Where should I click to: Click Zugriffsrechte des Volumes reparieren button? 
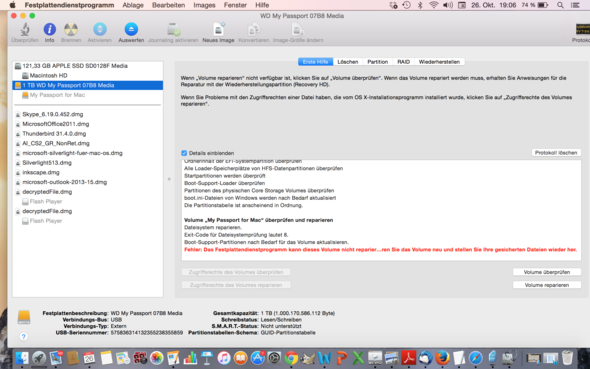click(236, 285)
